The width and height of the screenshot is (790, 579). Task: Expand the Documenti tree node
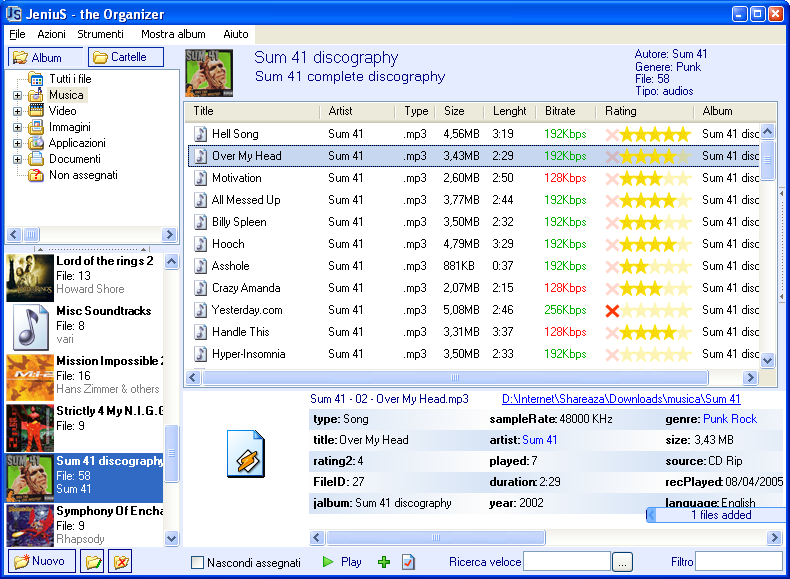[17, 160]
